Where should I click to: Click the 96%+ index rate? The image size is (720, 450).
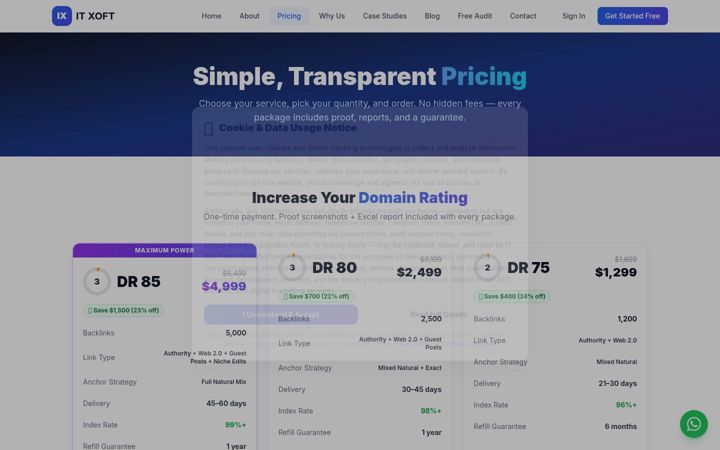(x=626, y=405)
